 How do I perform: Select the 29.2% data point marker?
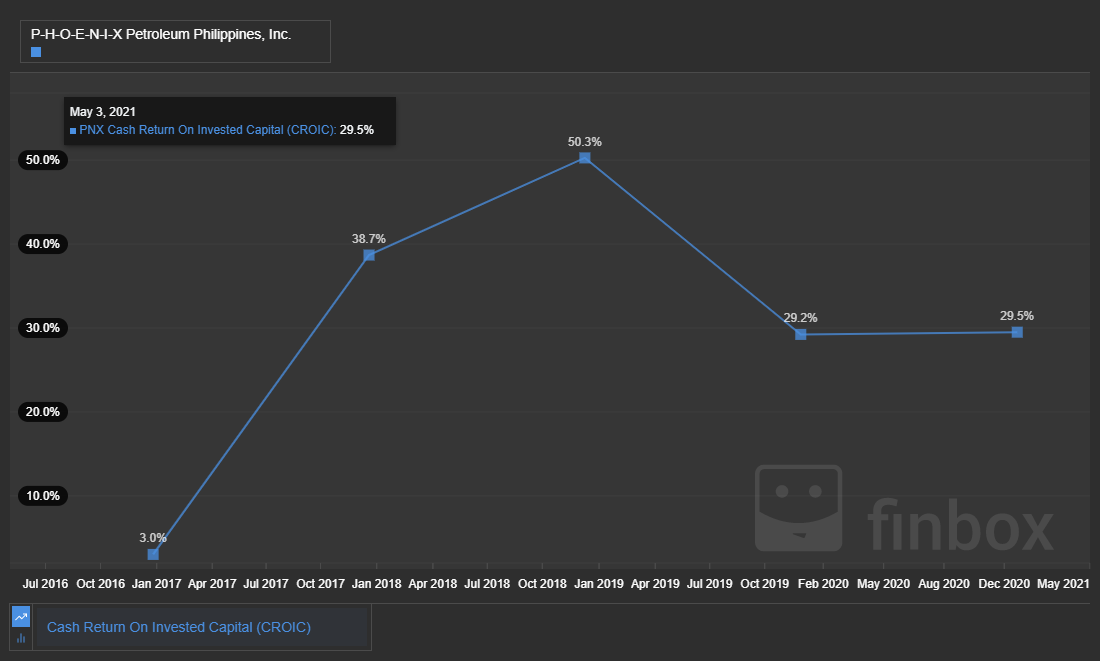pos(800,335)
